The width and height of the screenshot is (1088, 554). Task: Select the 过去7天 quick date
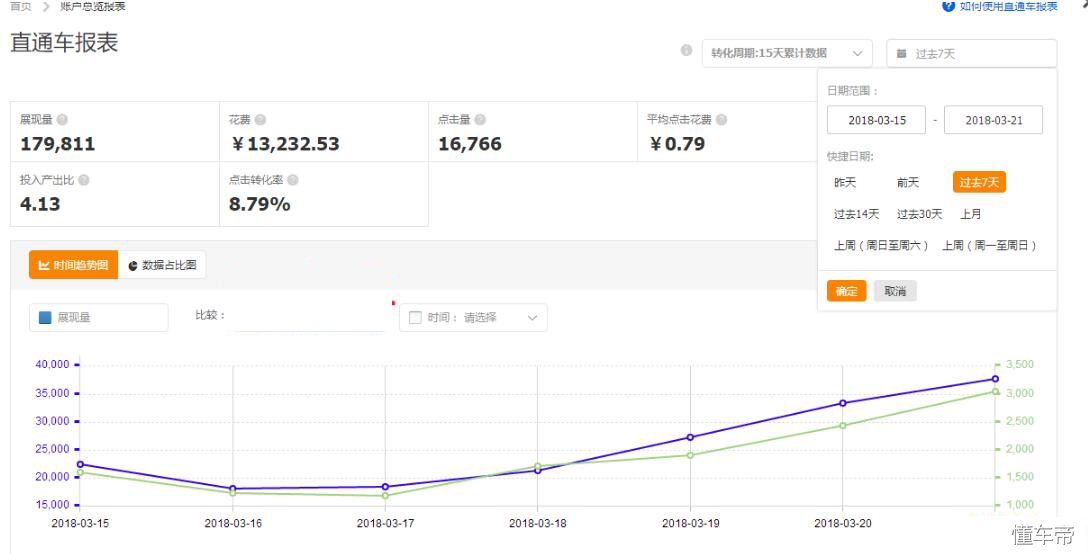click(979, 183)
